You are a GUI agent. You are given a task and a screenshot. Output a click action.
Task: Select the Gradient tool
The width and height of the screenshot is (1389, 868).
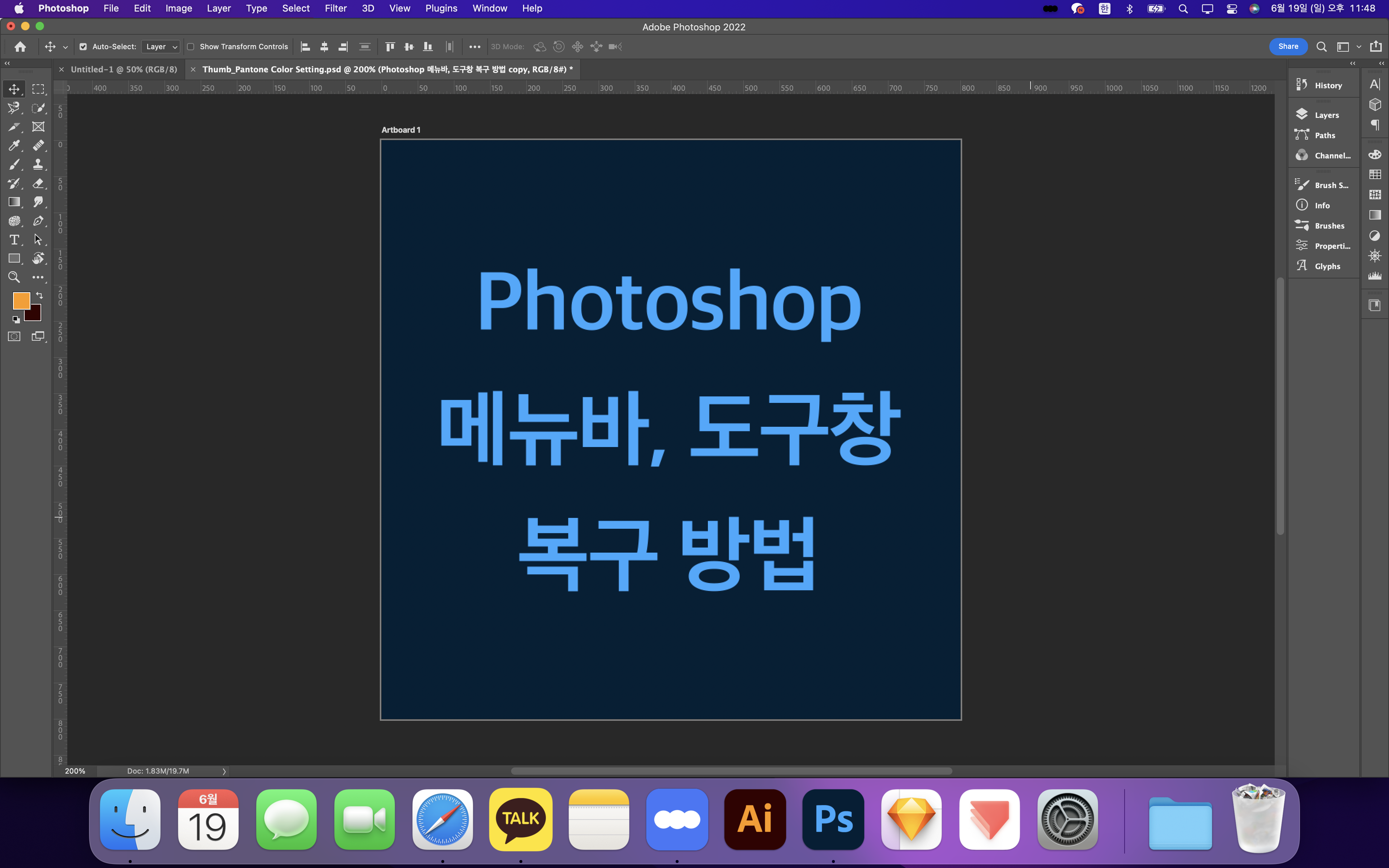pos(14,202)
